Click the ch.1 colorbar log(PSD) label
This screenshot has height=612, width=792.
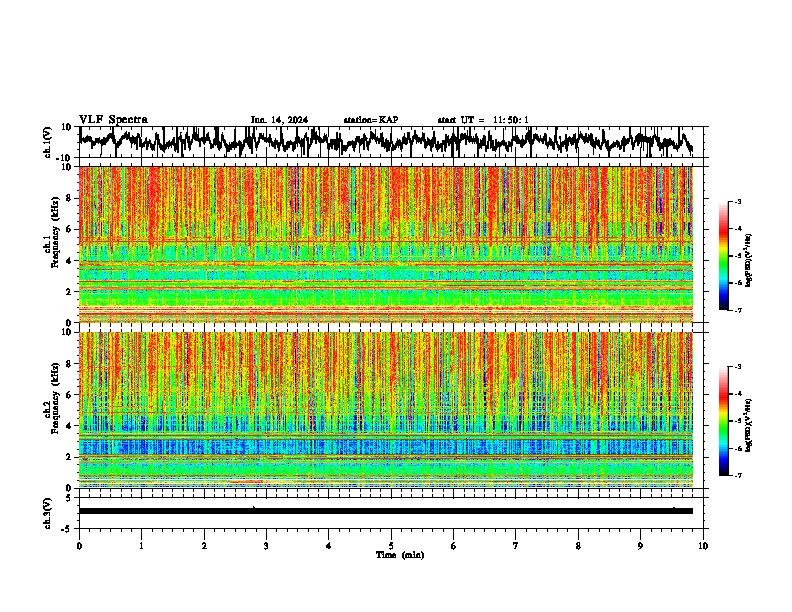point(749,261)
